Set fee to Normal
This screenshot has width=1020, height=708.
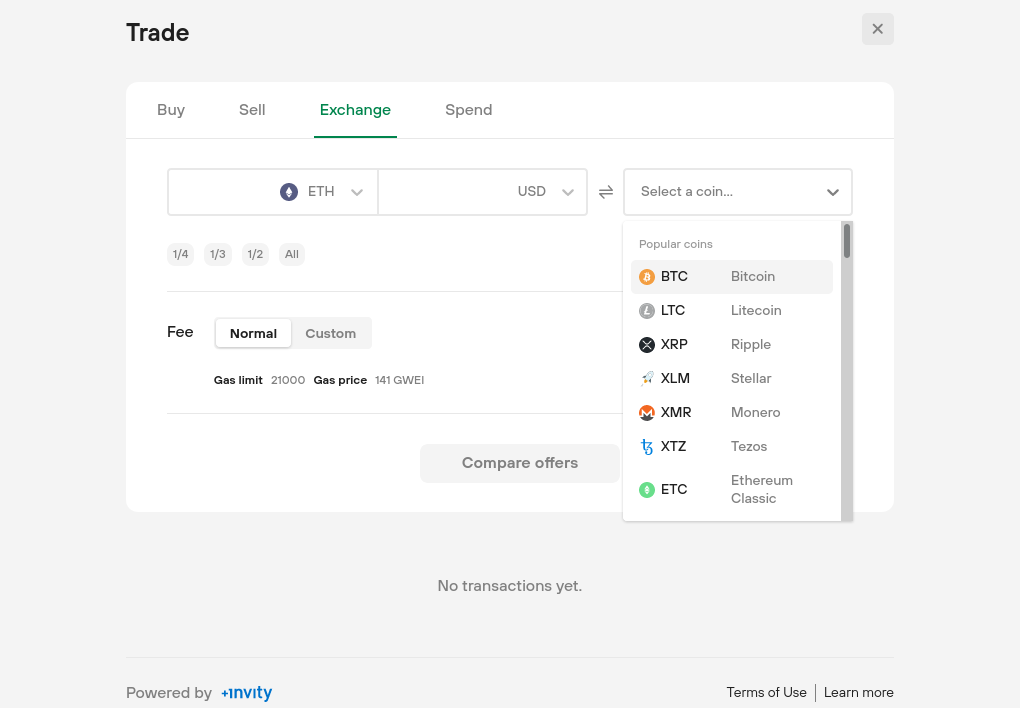point(253,333)
